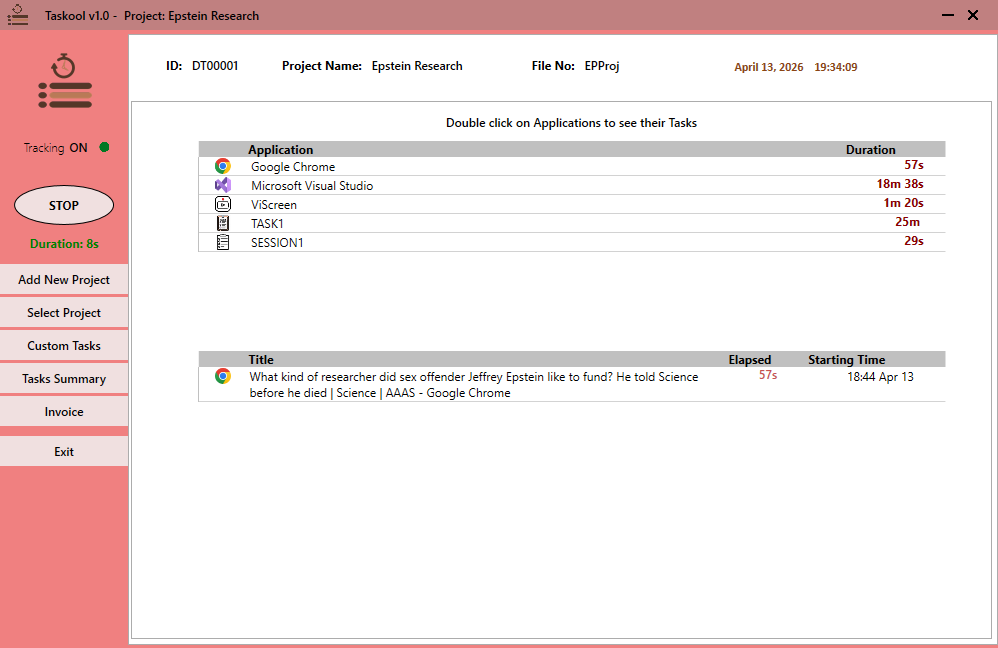The width and height of the screenshot is (998, 648).
Task: Click Exit in the sidebar
Action: click(63, 451)
